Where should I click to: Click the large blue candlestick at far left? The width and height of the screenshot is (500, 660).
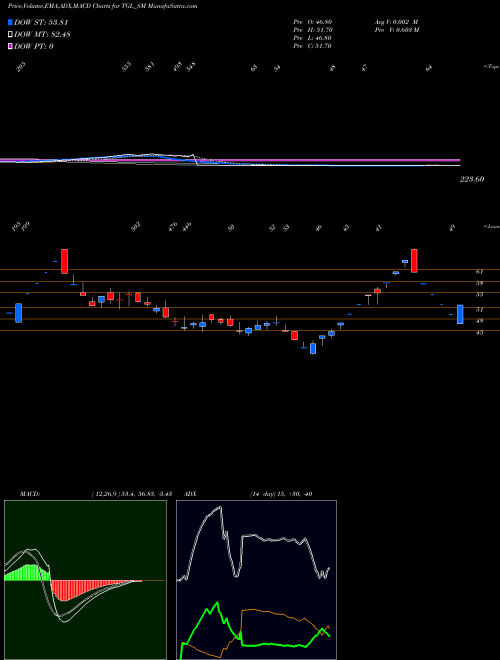tap(19, 313)
